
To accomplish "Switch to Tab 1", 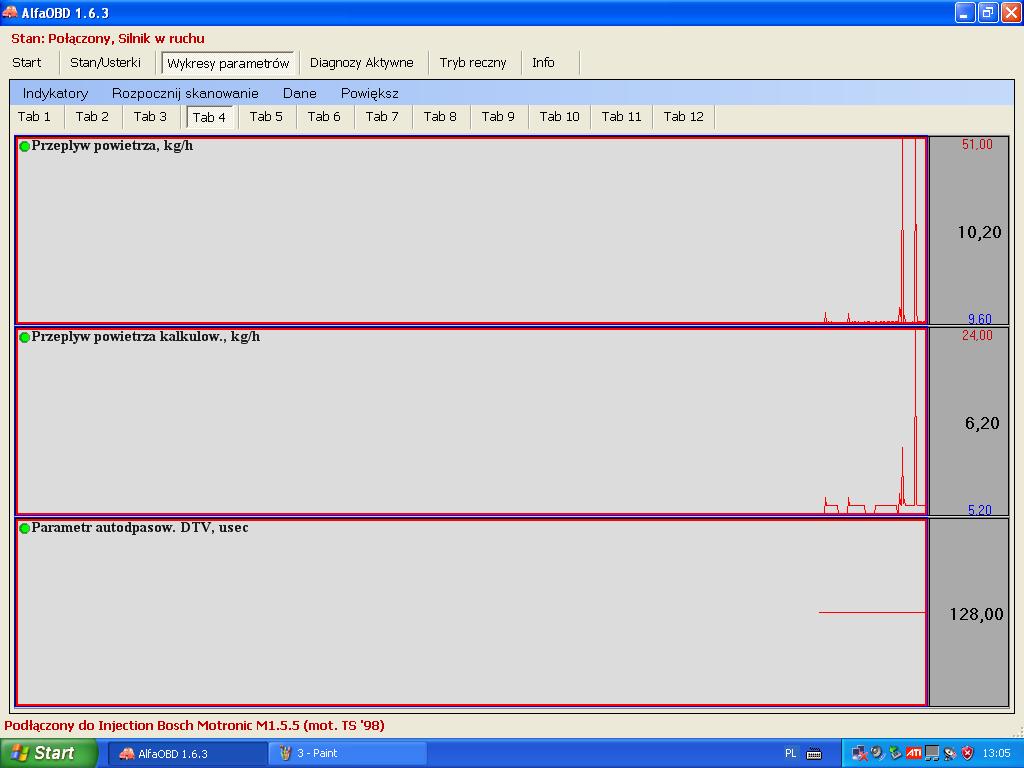I will pyautogui.click(x=34, y=117).
